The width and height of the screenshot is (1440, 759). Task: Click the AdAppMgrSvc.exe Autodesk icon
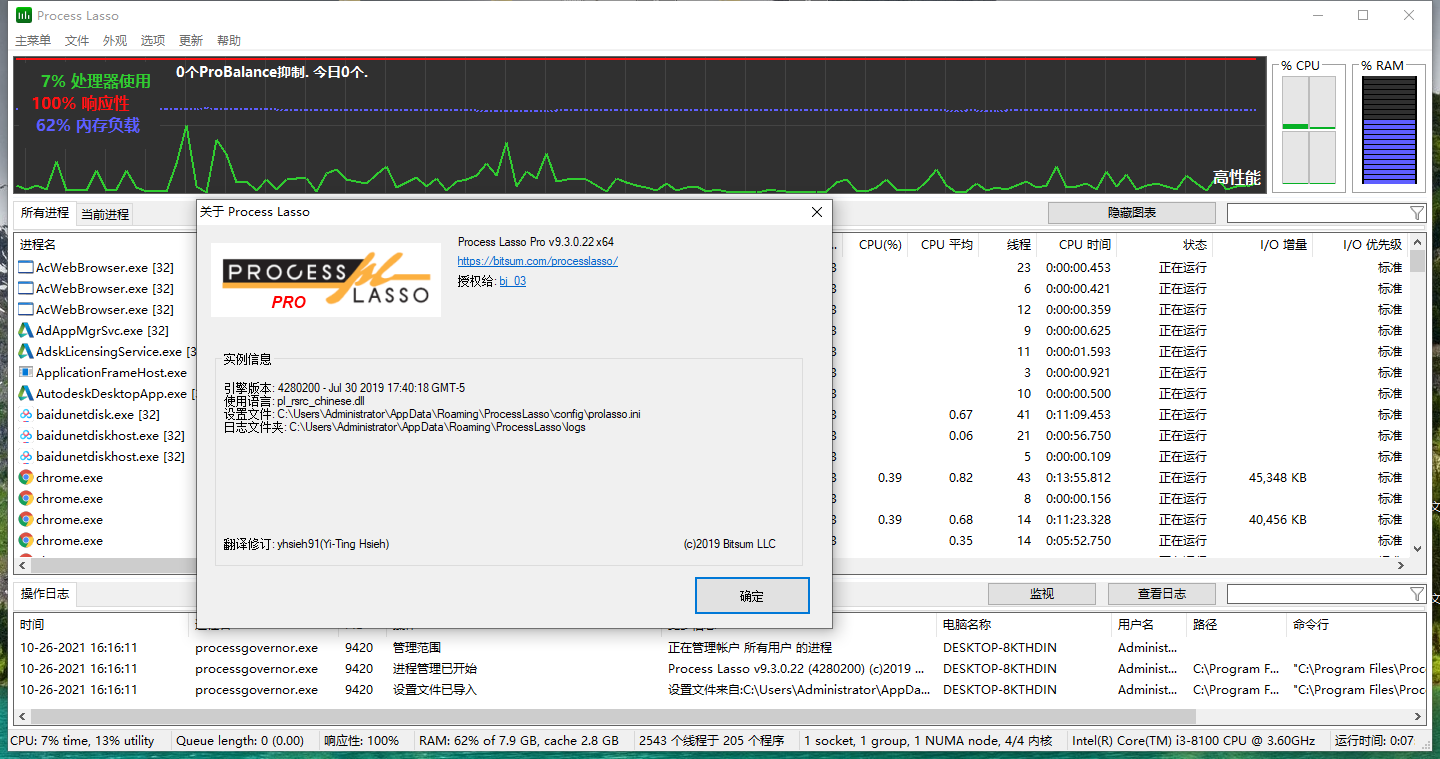[x=26, y=330]
